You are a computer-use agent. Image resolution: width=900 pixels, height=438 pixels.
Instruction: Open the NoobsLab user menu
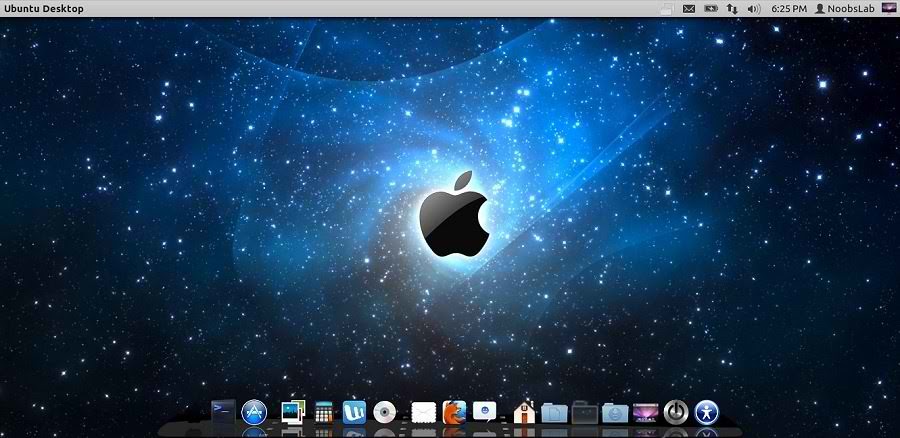pyautogui.click(x=845, y=9)
